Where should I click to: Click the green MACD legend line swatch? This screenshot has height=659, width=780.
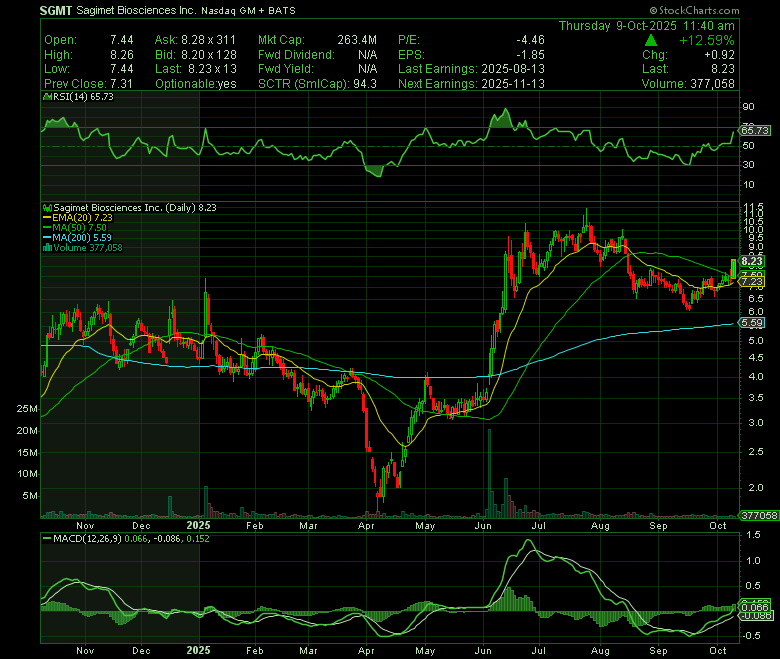(x=47, y=539)
